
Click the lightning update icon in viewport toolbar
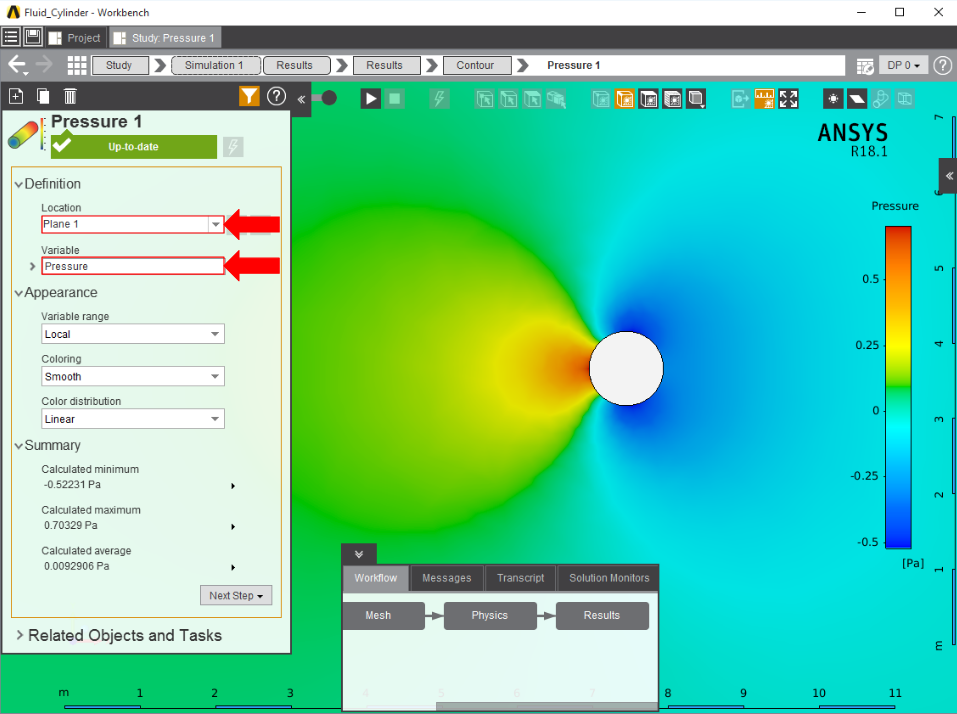tap(439, 98)
